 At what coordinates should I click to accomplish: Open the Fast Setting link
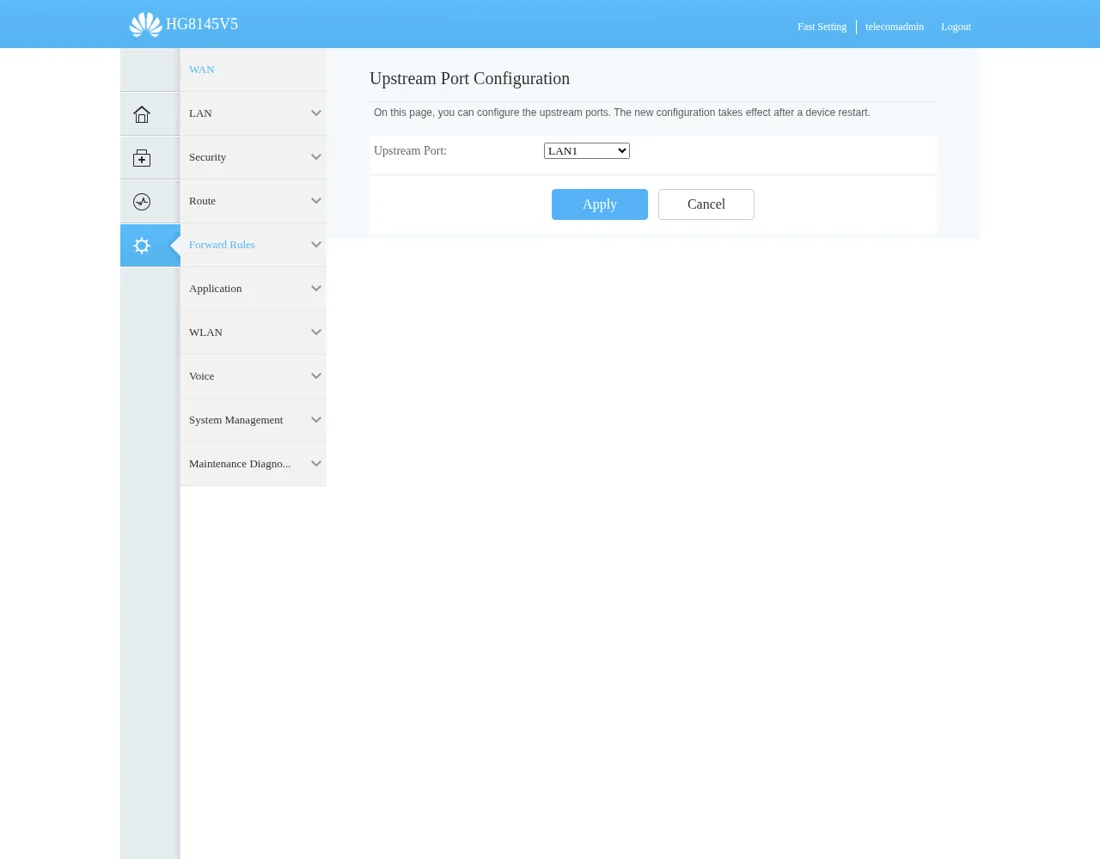[x=821, y=27]
